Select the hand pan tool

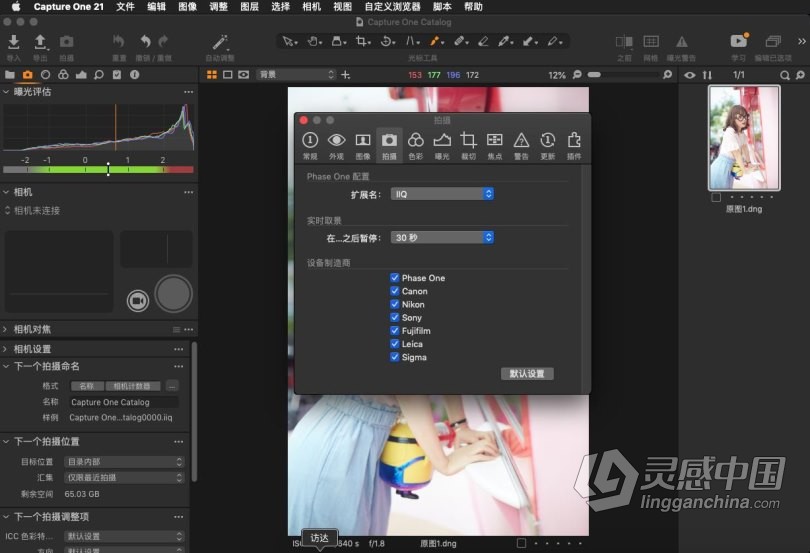314,41
